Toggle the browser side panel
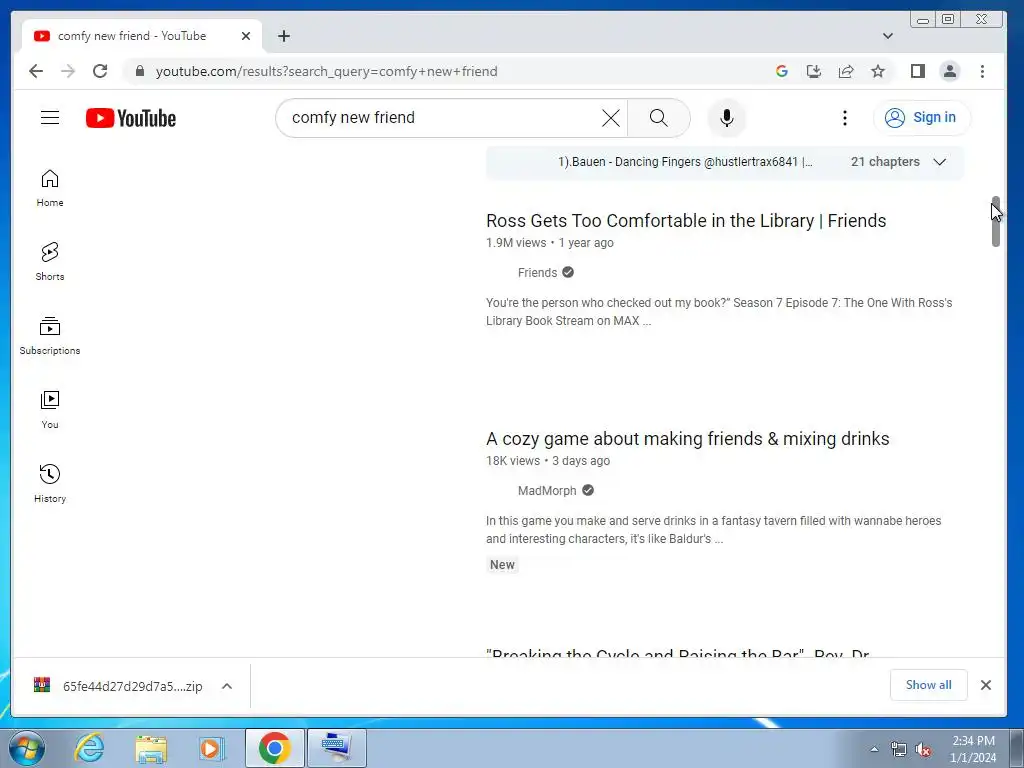The image size is (1024, 768). (918, 71)
